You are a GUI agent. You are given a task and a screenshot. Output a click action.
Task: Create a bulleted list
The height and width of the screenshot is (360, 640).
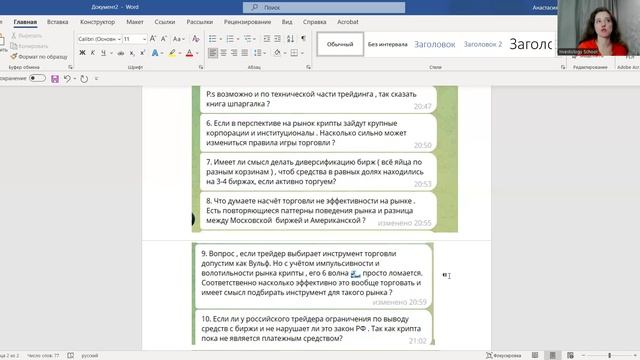[x=212, y=39]
